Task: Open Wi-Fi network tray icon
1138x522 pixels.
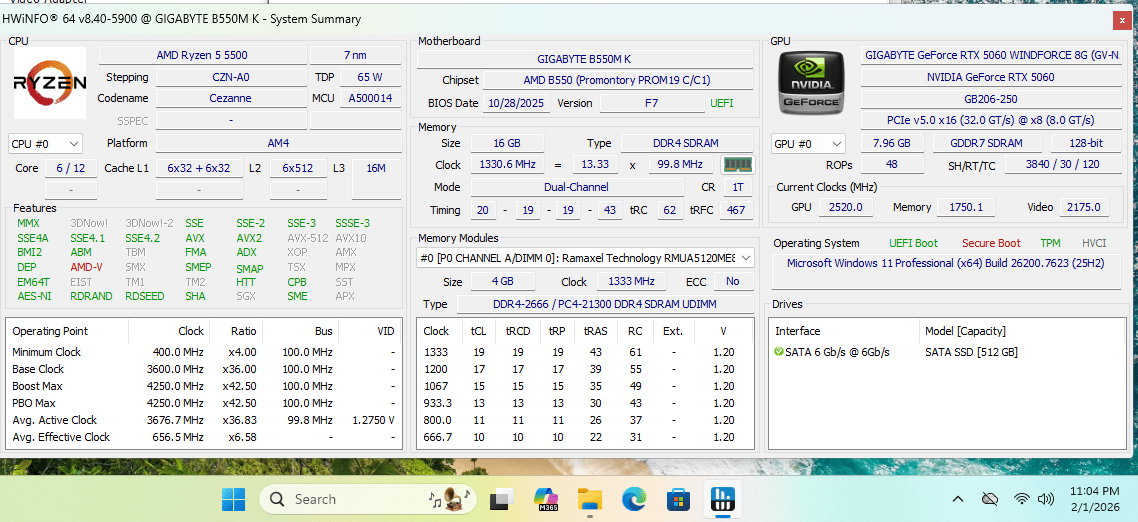Action: tap(1022, 499)
